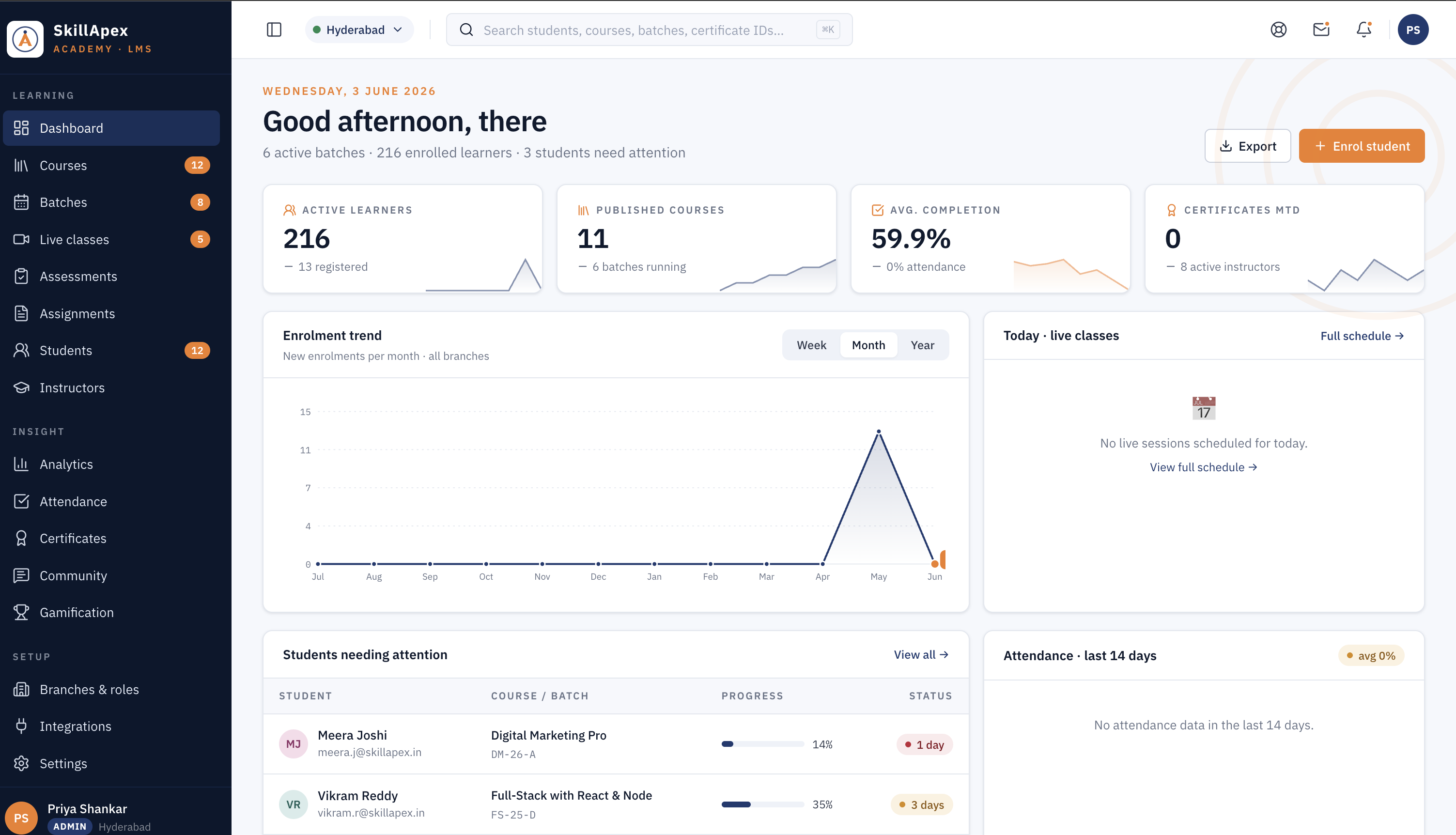
Task: Click Meera Joshi's 14% progress bar
Action: tap(763, 744)
